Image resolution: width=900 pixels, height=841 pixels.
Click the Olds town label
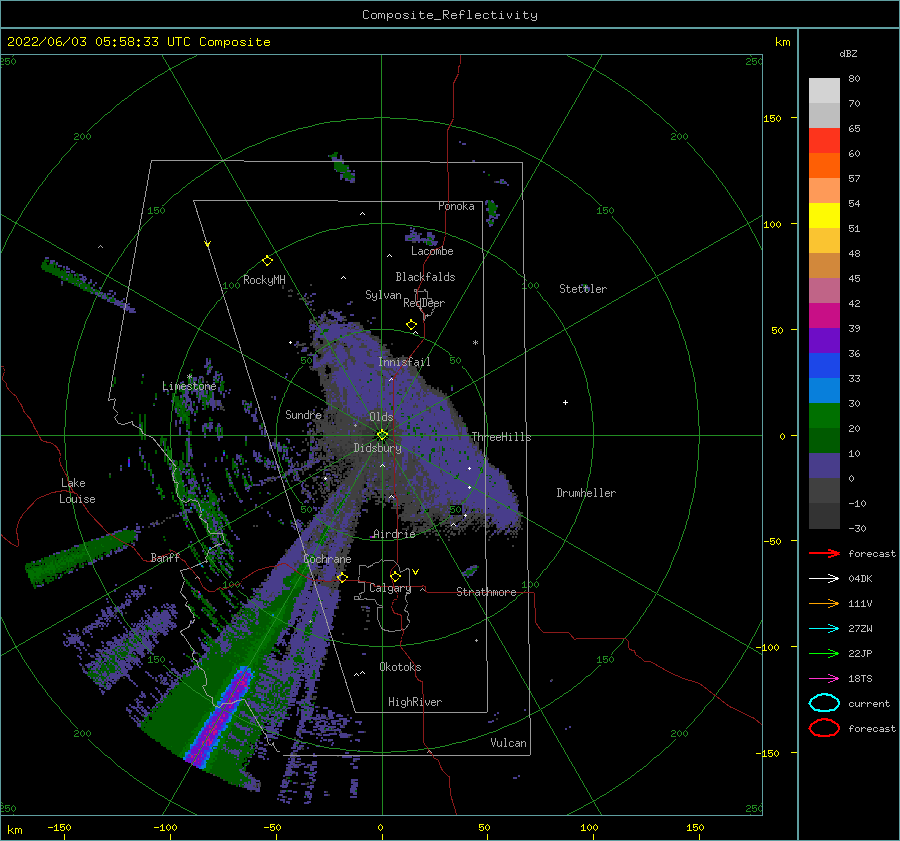[x=381, y=417]
